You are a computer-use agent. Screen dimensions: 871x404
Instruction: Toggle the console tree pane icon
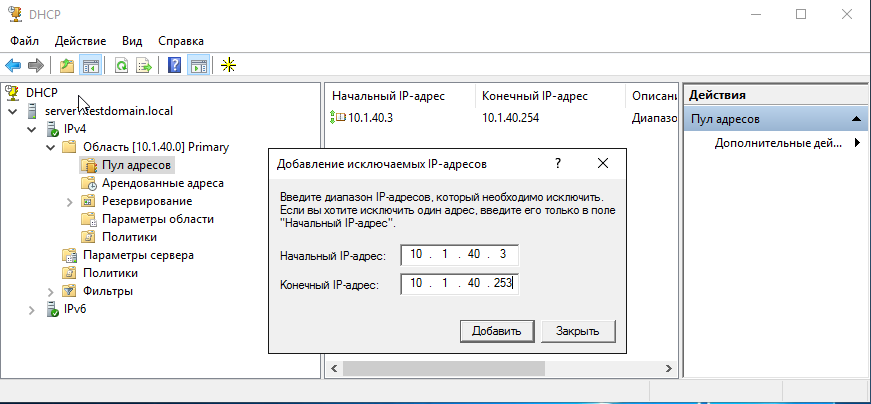point(91,66)
